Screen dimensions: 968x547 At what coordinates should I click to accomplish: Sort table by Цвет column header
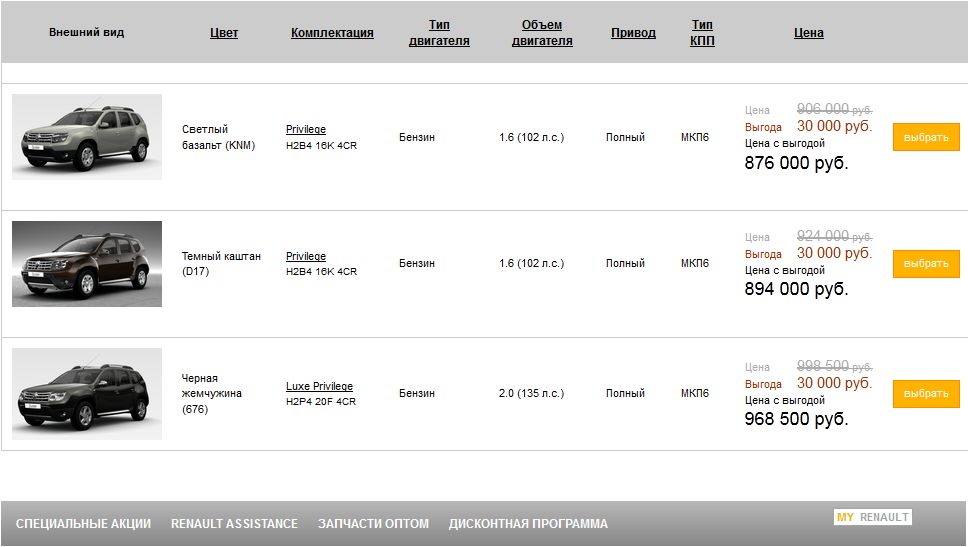[223, 33]
